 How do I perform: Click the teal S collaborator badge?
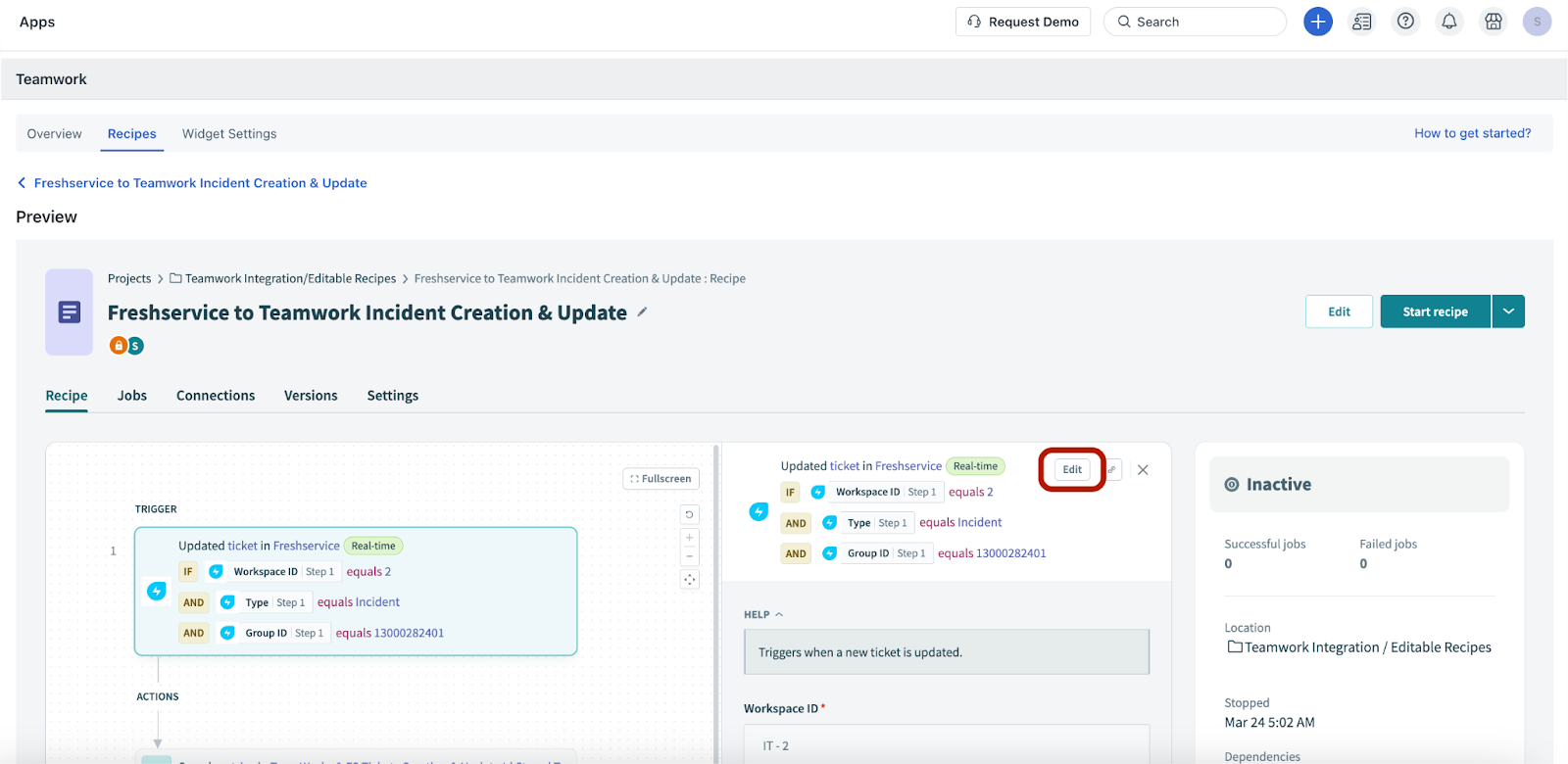pyautogui.click(x=135, y=346)
